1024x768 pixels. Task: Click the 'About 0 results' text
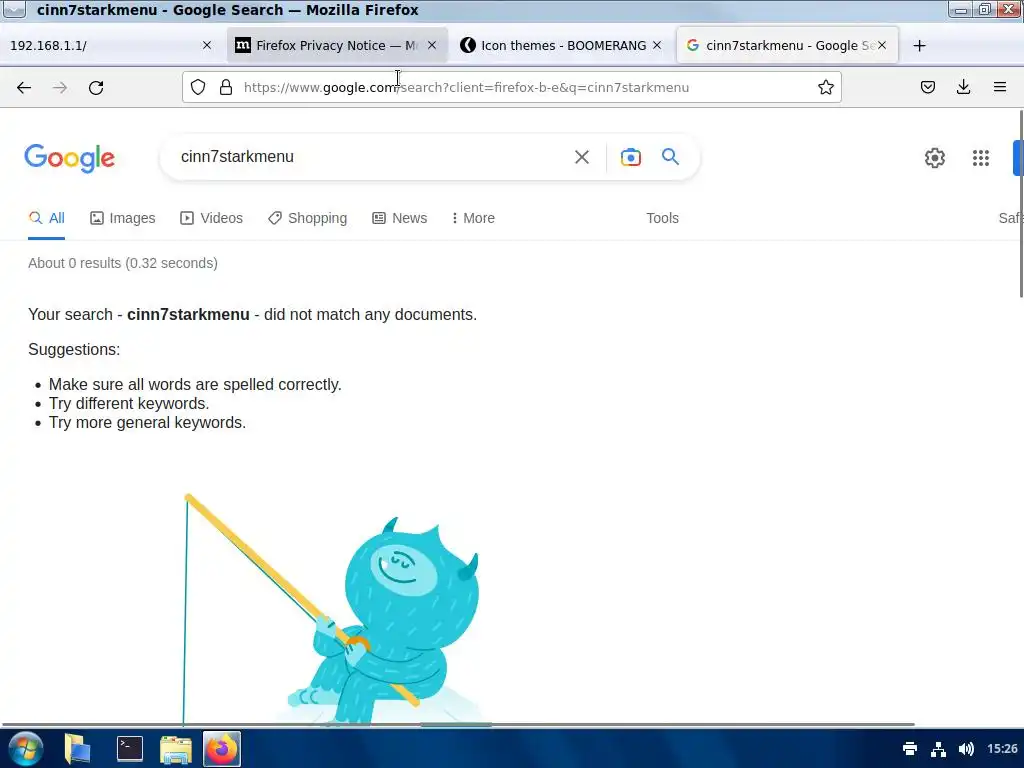tap(123, 263)
